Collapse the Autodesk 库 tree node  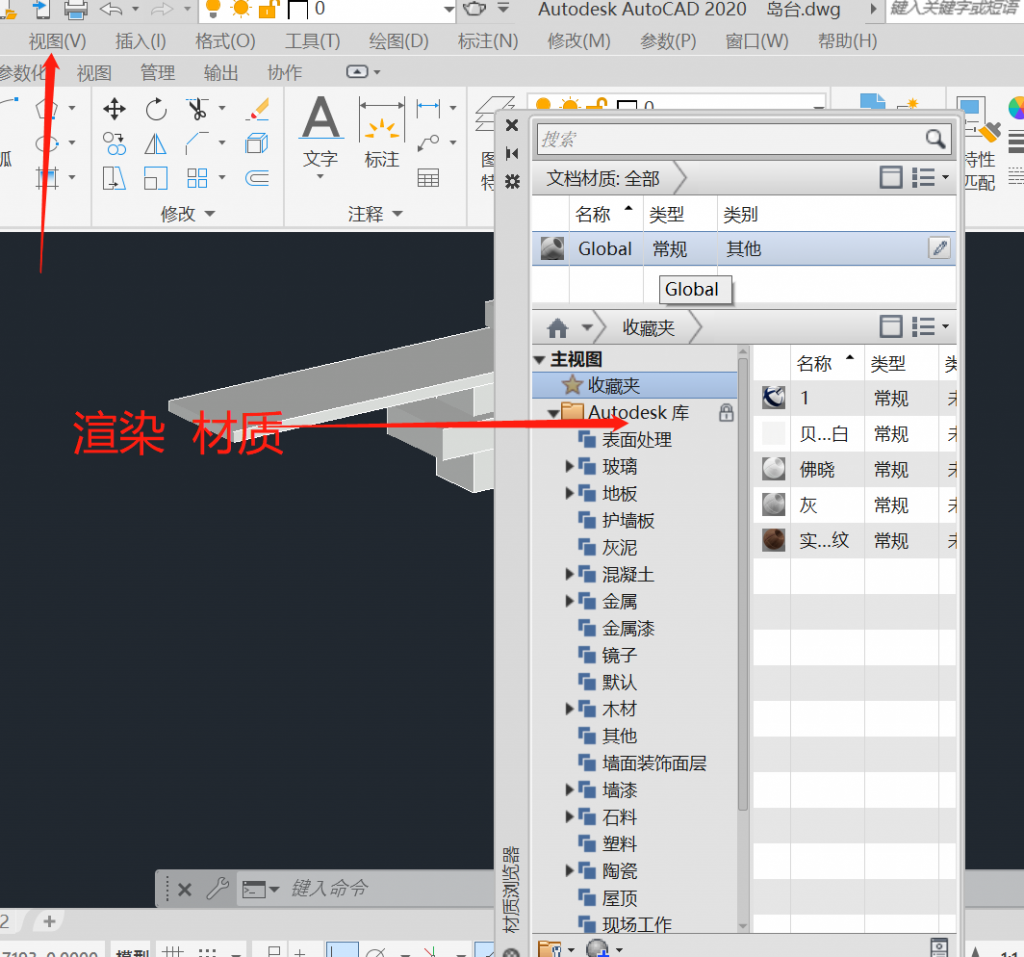[554, 412]
